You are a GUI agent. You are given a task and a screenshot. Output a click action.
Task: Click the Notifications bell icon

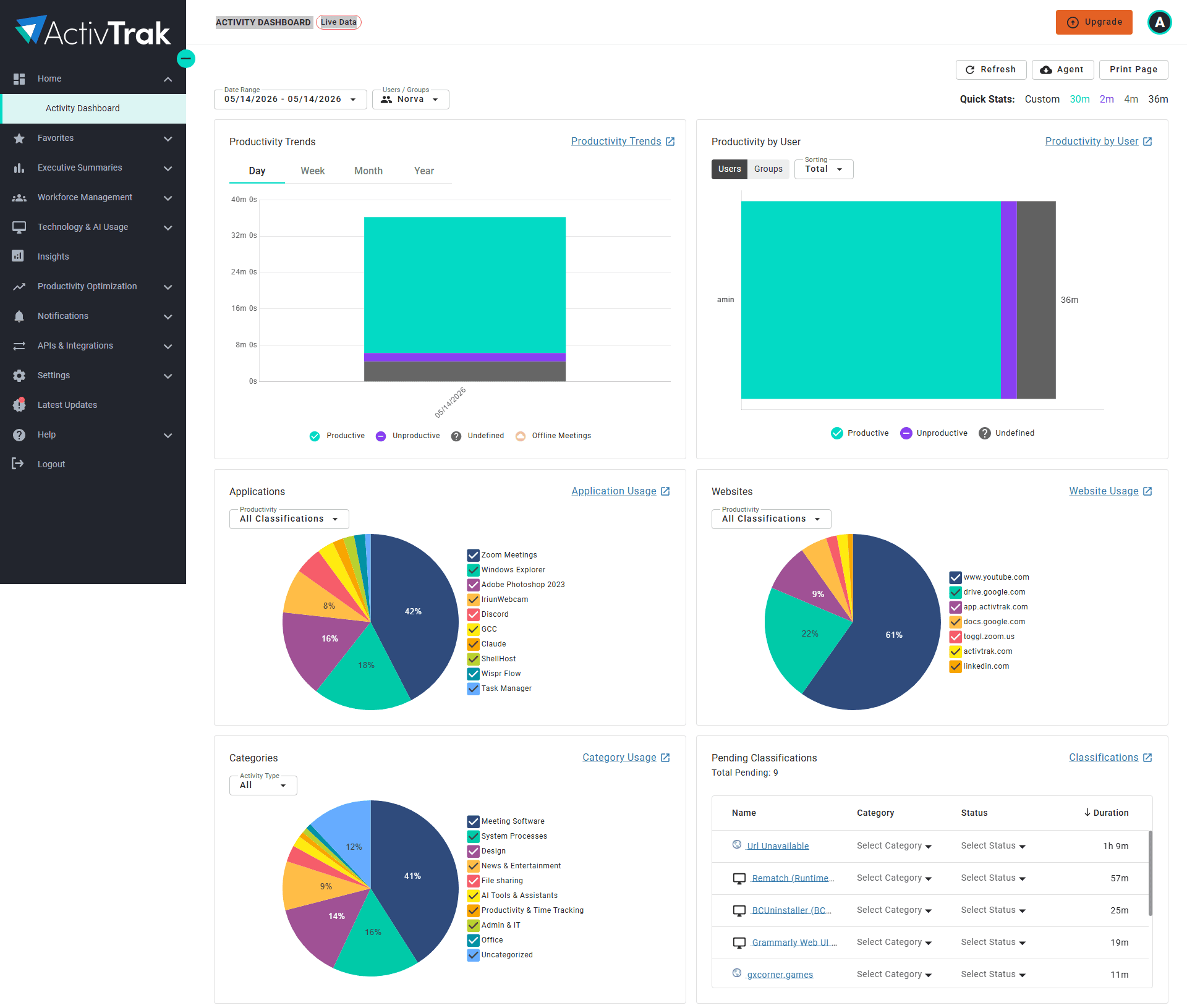tap(19, 316)
